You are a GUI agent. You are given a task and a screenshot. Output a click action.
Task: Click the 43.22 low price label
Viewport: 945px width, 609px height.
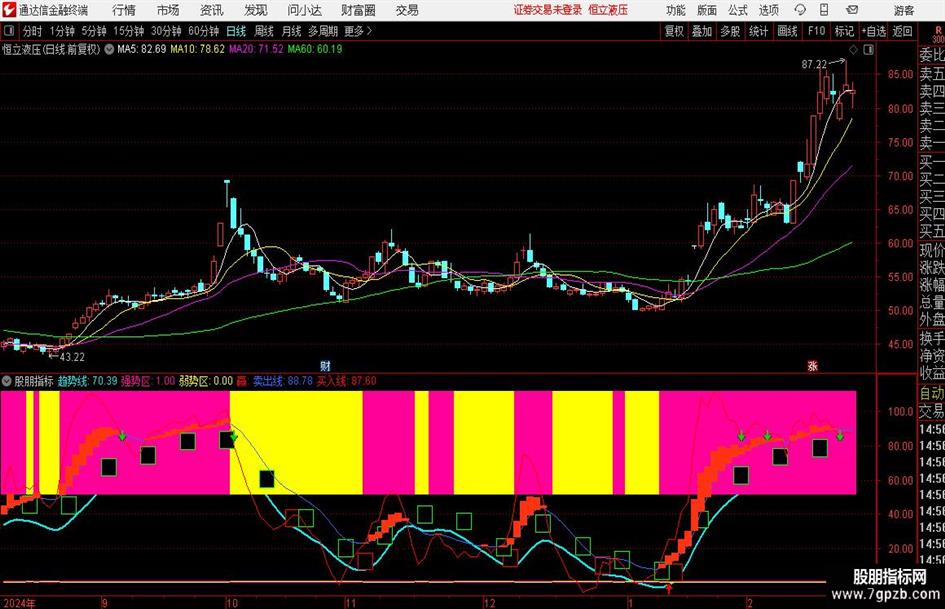click(x=72, y=357)
